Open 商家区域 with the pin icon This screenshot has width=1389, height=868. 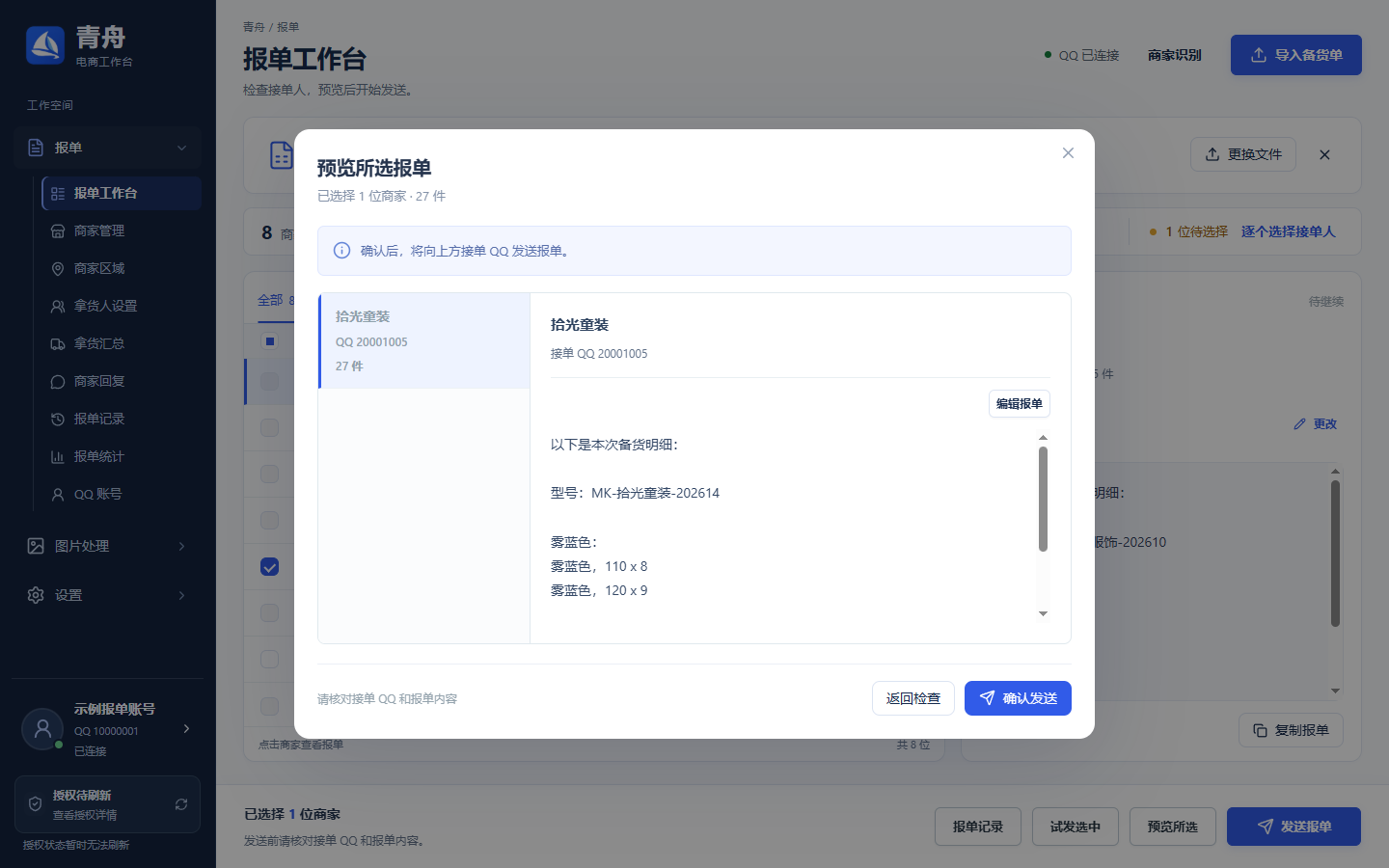coord(122,268)
